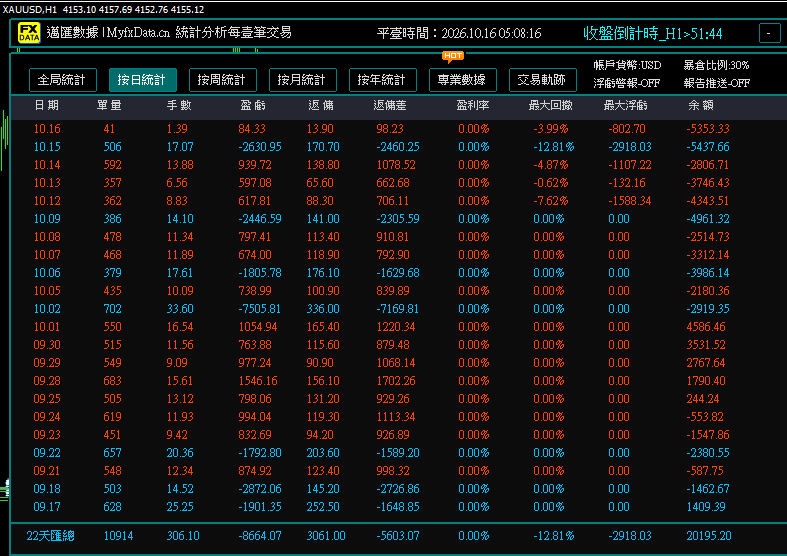Click the 暴倉比例:30% label

pos(716,65)
